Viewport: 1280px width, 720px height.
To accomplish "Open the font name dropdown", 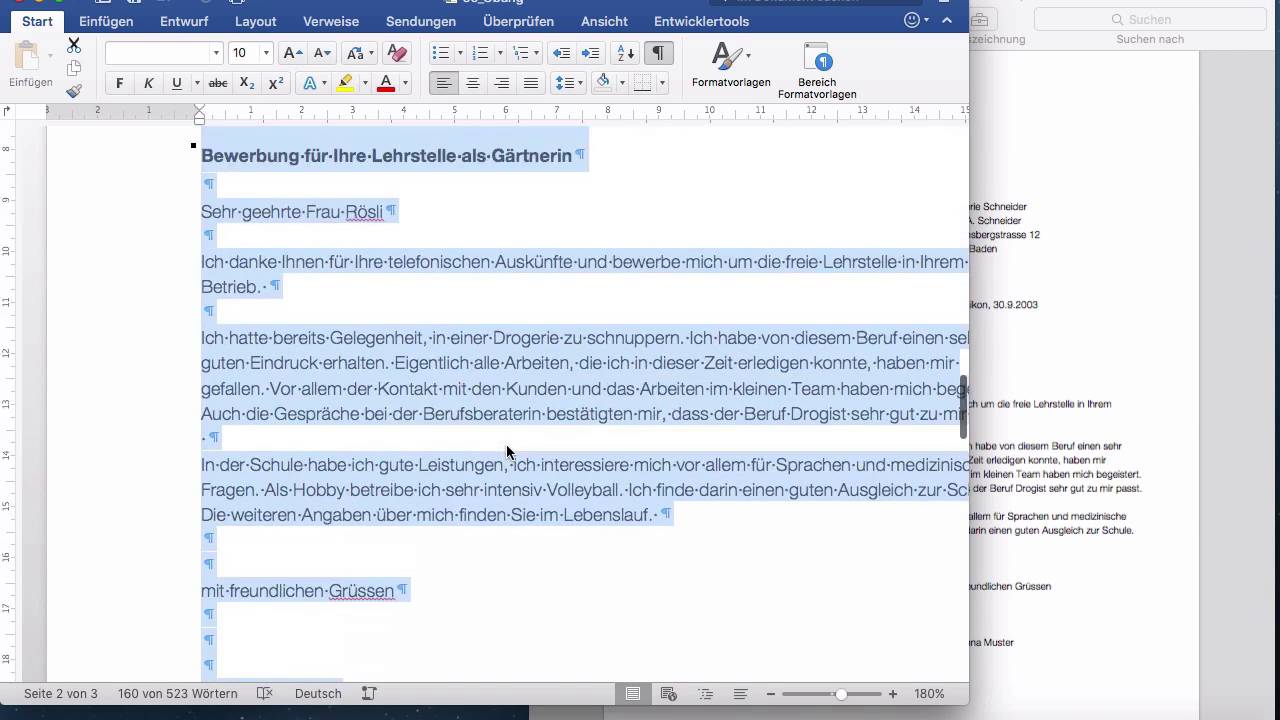I will (216, 53).
